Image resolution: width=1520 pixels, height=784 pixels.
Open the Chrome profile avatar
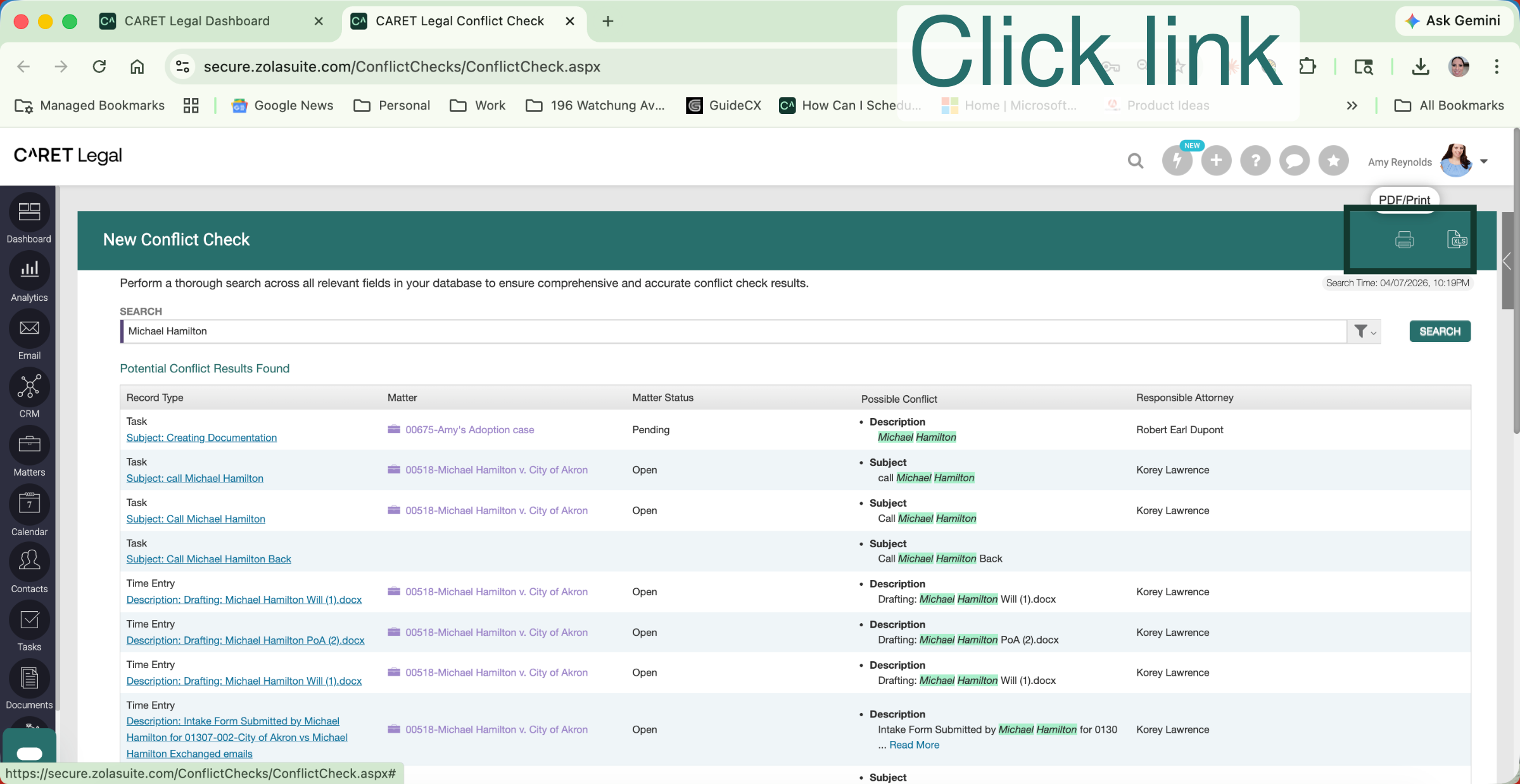(1459, 66)
